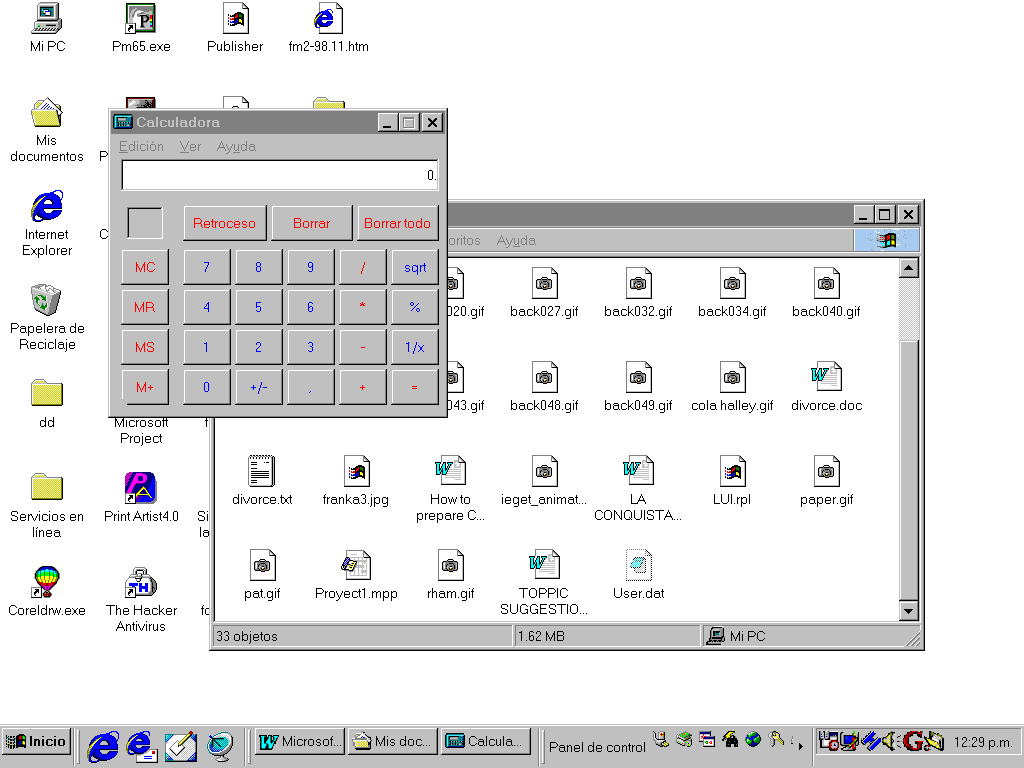The image size is (1024, 768).
Task: Click the calculator display field
Action: [280, 175]
